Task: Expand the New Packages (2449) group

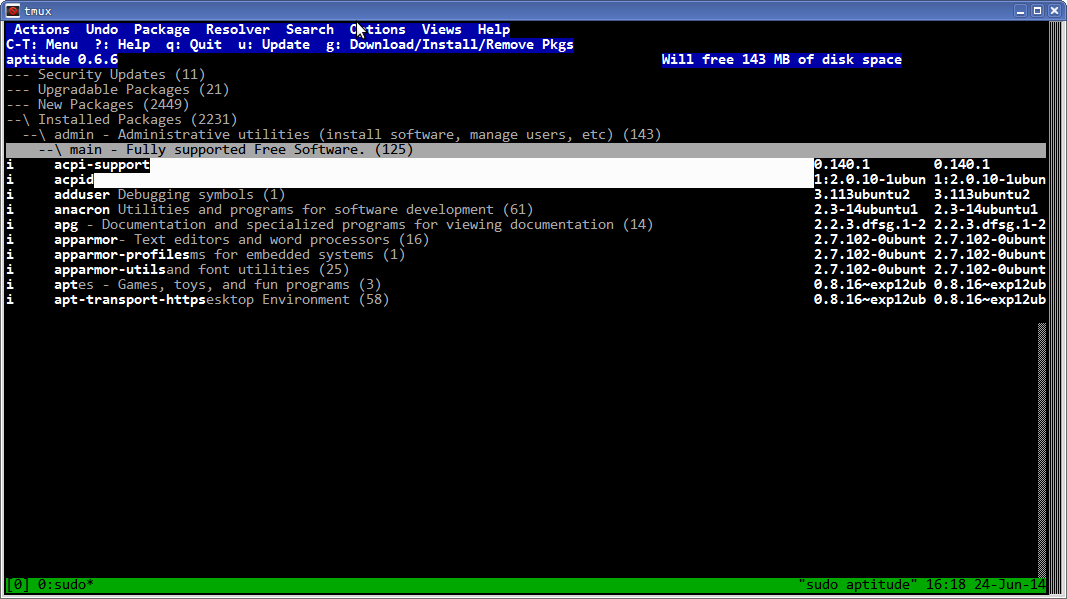Action: click(x=97, y=104)
